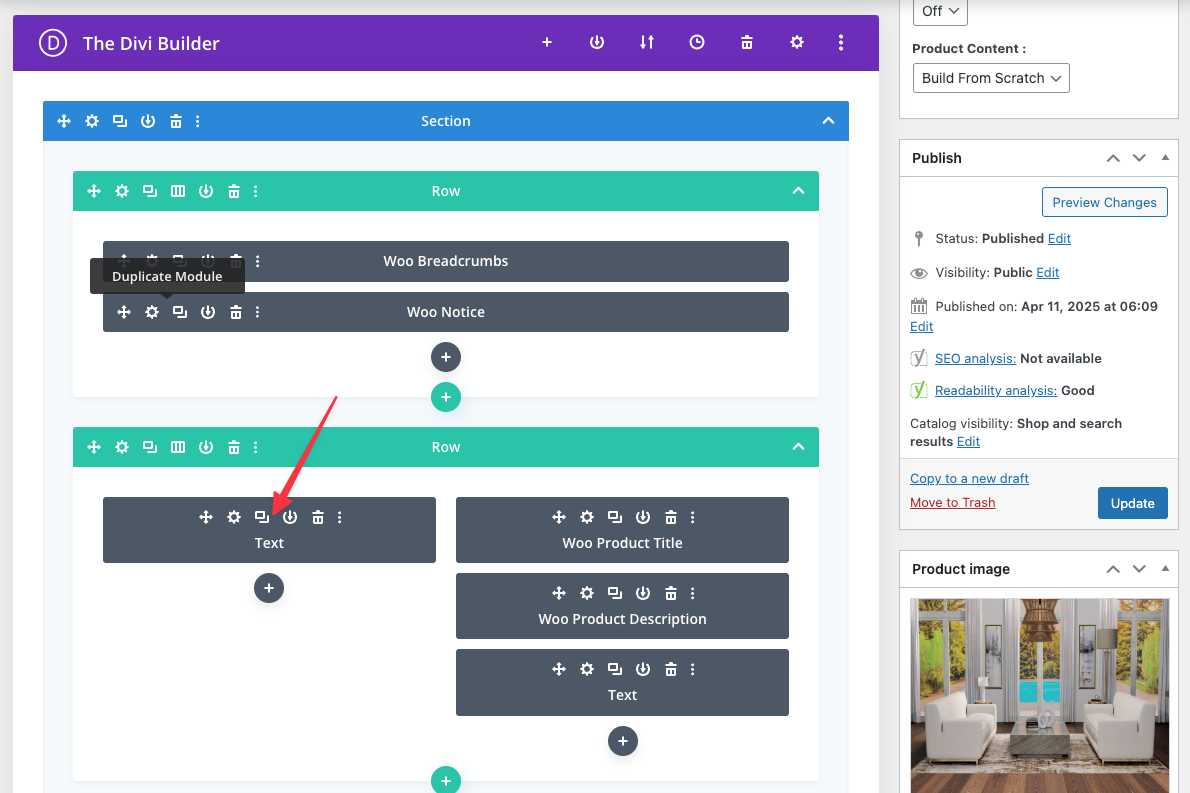Collapse the first Row with chevron
Image resolution: width=1190 pixels, height=793 pixels.
click(x=798, y=190)
